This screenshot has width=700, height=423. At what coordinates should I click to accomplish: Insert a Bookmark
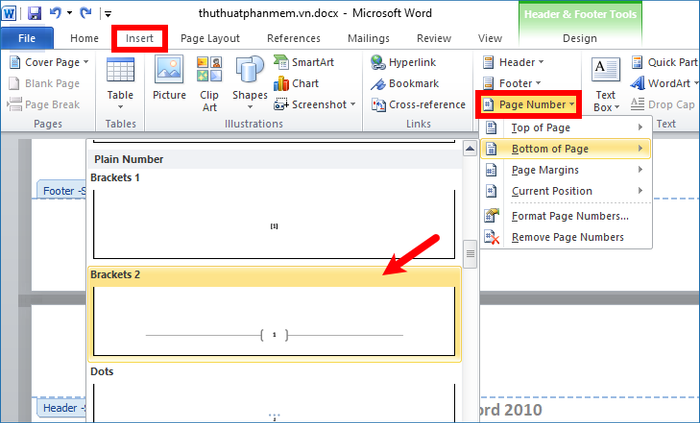pyautogui.click(x=405, y=83)
